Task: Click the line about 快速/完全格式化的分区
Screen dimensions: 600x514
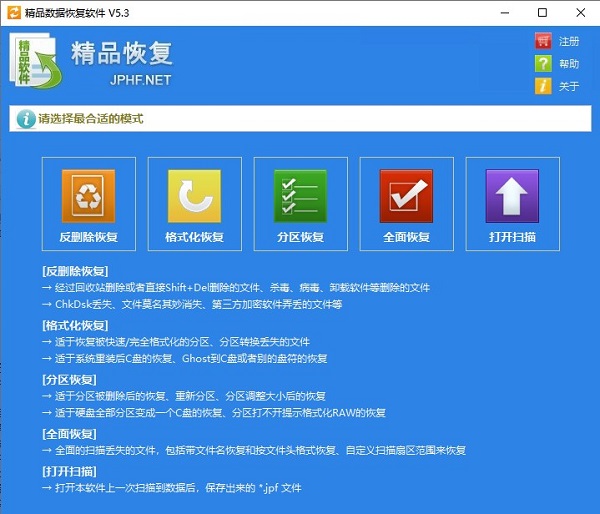Action: point(176,342)
